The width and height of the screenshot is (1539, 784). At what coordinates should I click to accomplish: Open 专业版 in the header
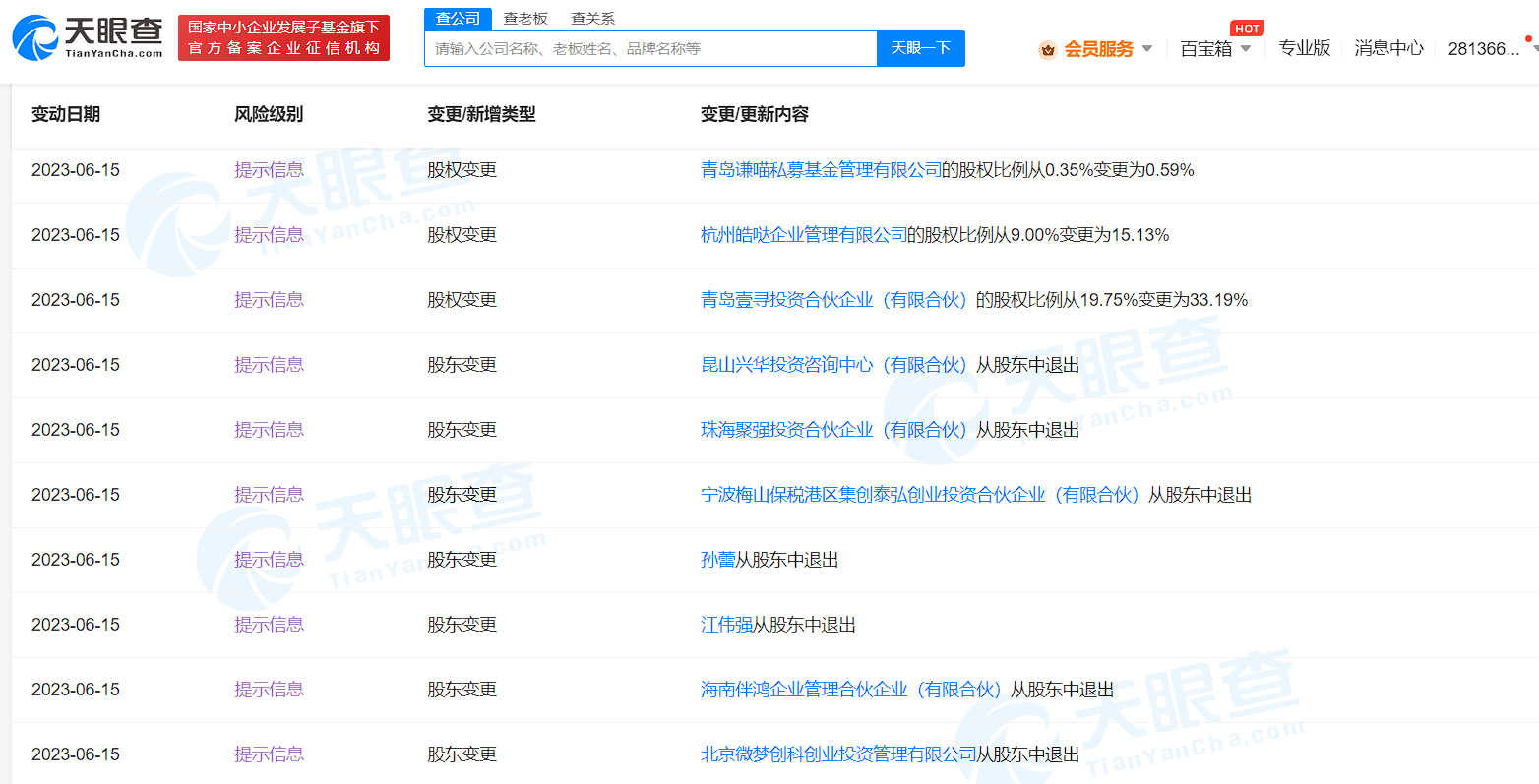click(x=1305, y=48)
